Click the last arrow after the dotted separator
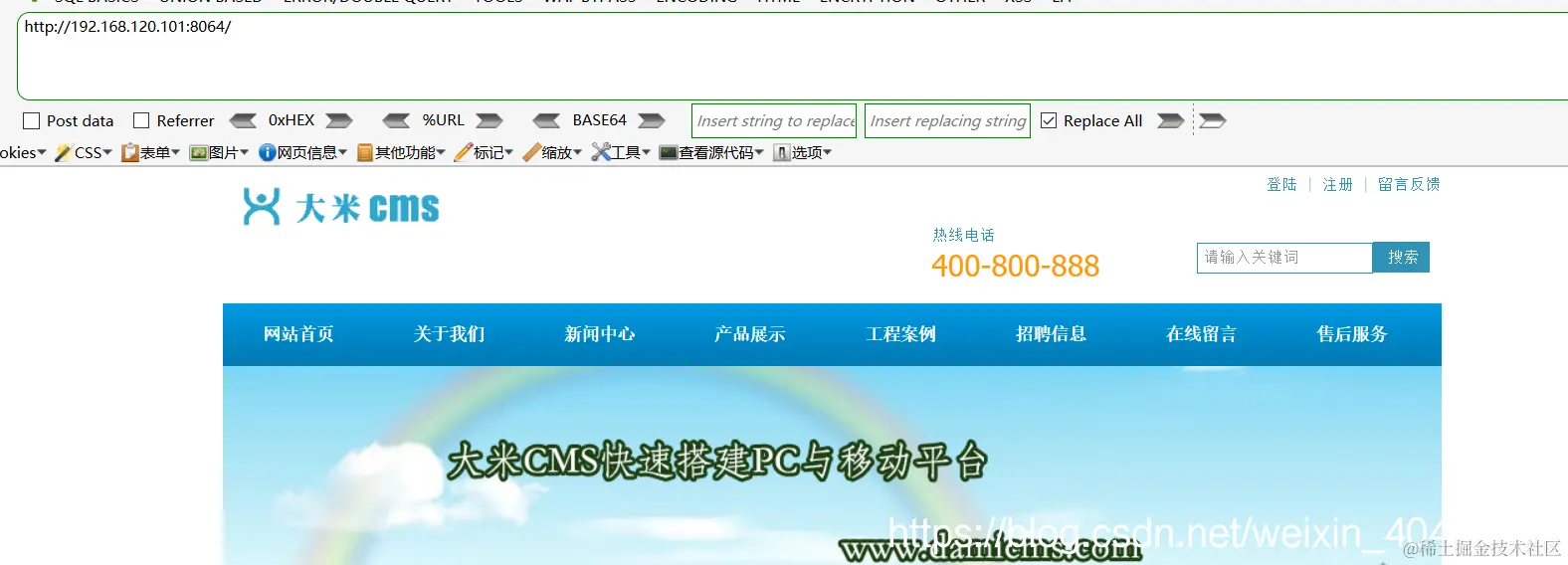The image size is (1568, 565). click(x=1213, y=120)
